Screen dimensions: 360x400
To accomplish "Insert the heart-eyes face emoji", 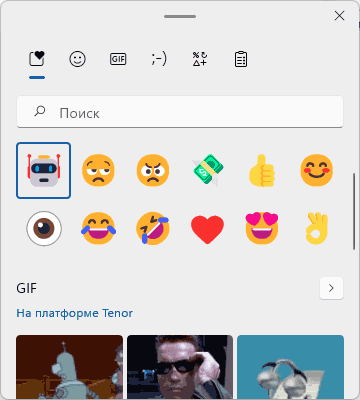I will point(262,228).
